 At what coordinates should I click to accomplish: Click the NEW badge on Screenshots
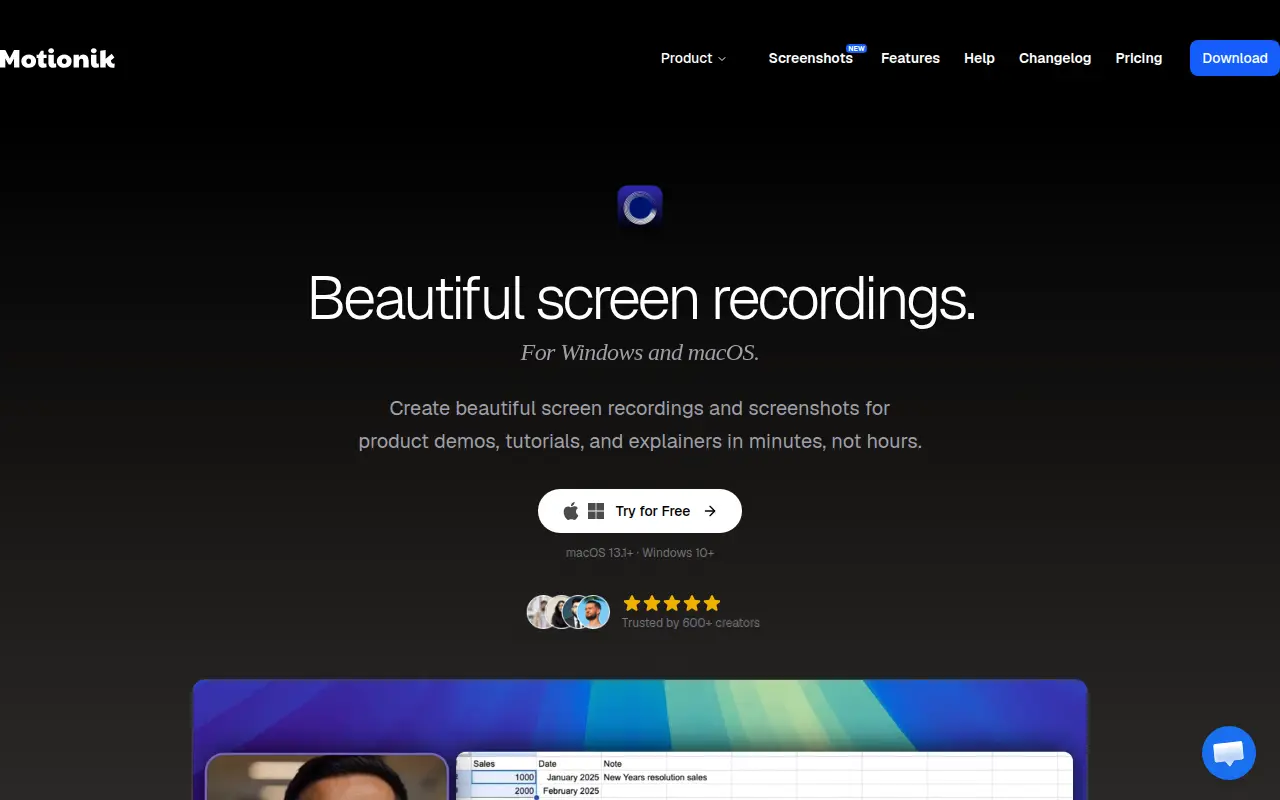tap(856, 48)
